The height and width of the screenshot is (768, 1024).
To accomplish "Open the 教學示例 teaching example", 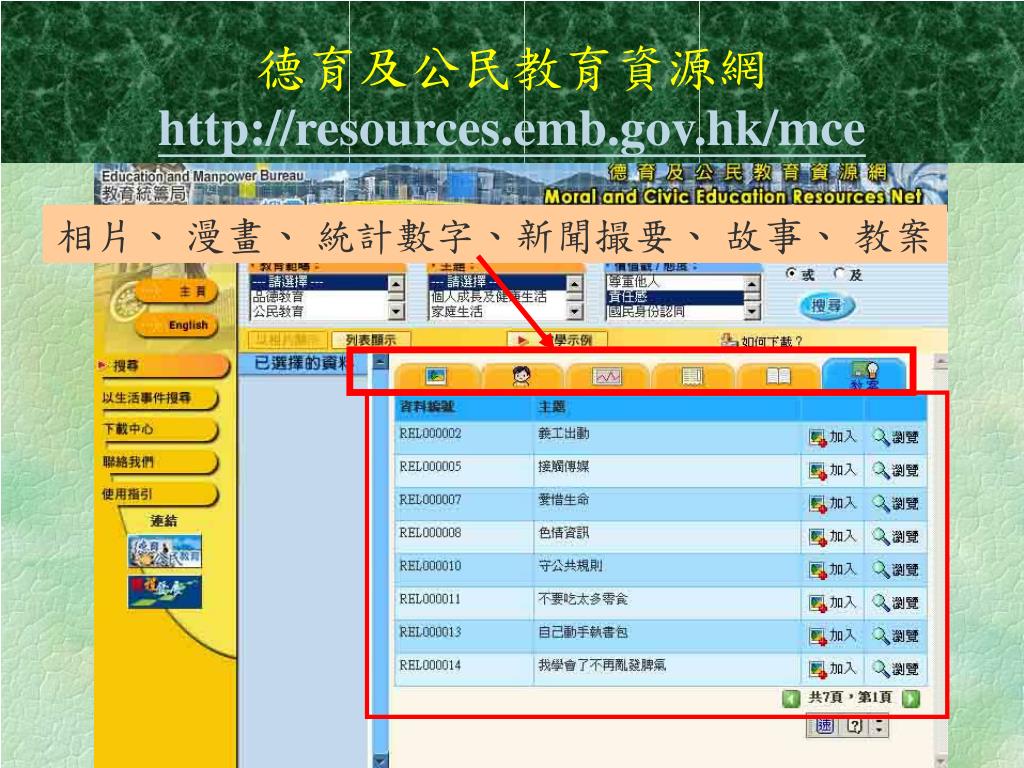I will pos(558,340).
